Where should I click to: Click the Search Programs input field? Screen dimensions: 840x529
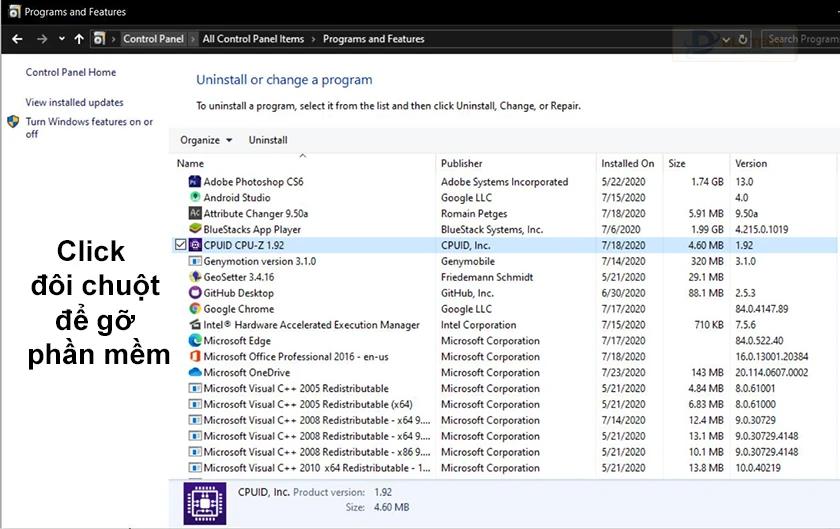801,39
